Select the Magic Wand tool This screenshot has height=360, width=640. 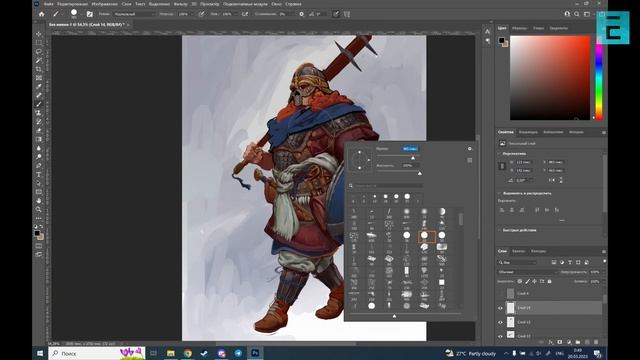[x=39, y=60]
